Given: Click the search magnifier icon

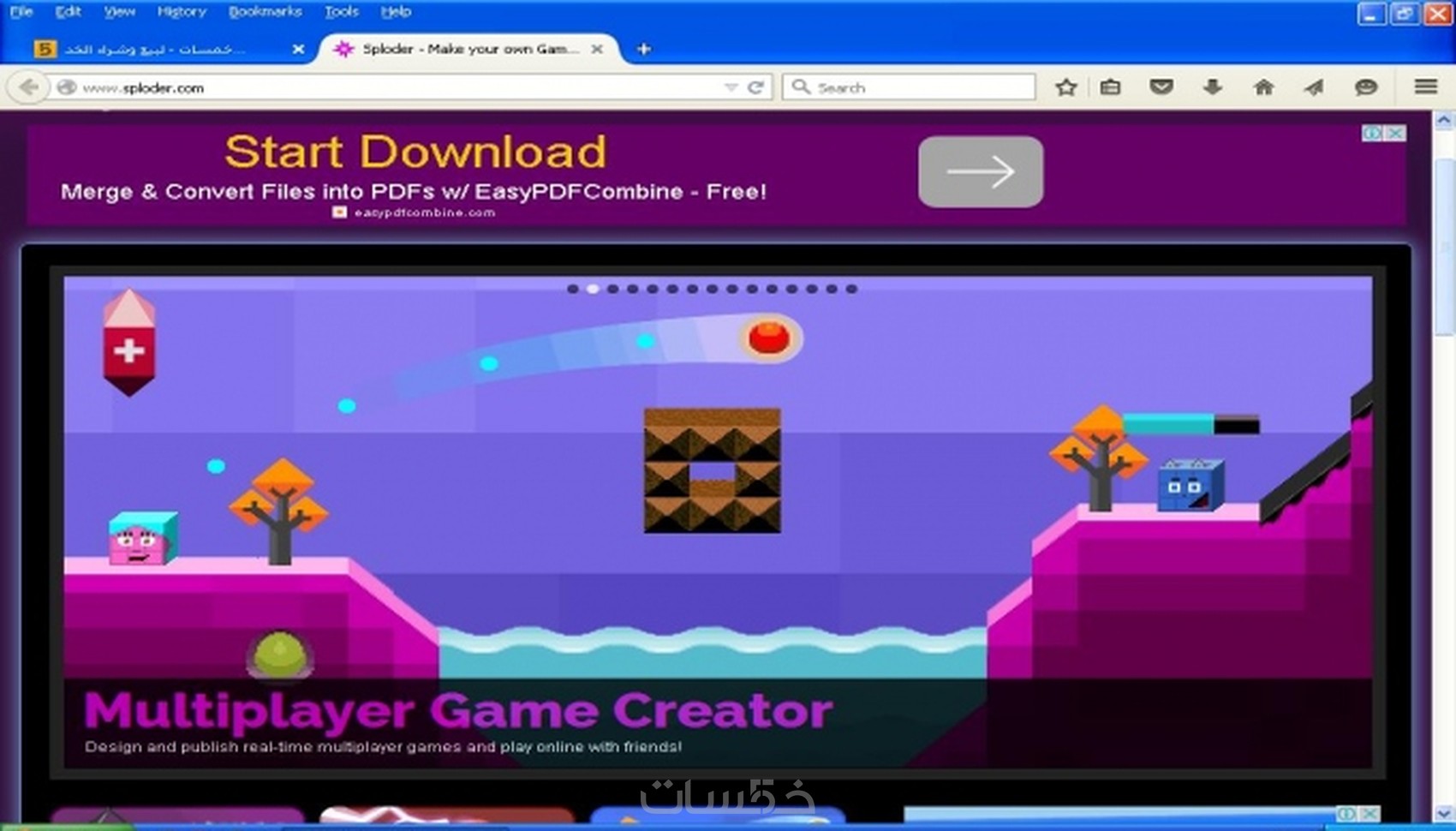Looking at the screenshot, I should pos(801,87).
